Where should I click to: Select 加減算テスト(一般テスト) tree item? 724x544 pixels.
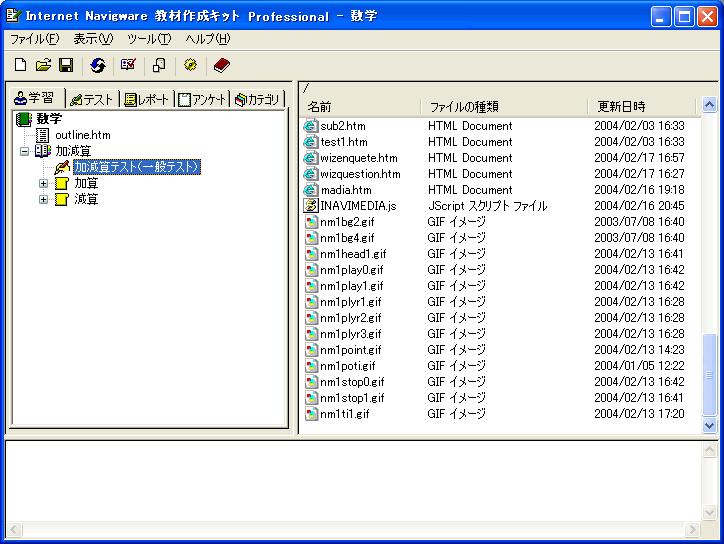tap(137, 167)
